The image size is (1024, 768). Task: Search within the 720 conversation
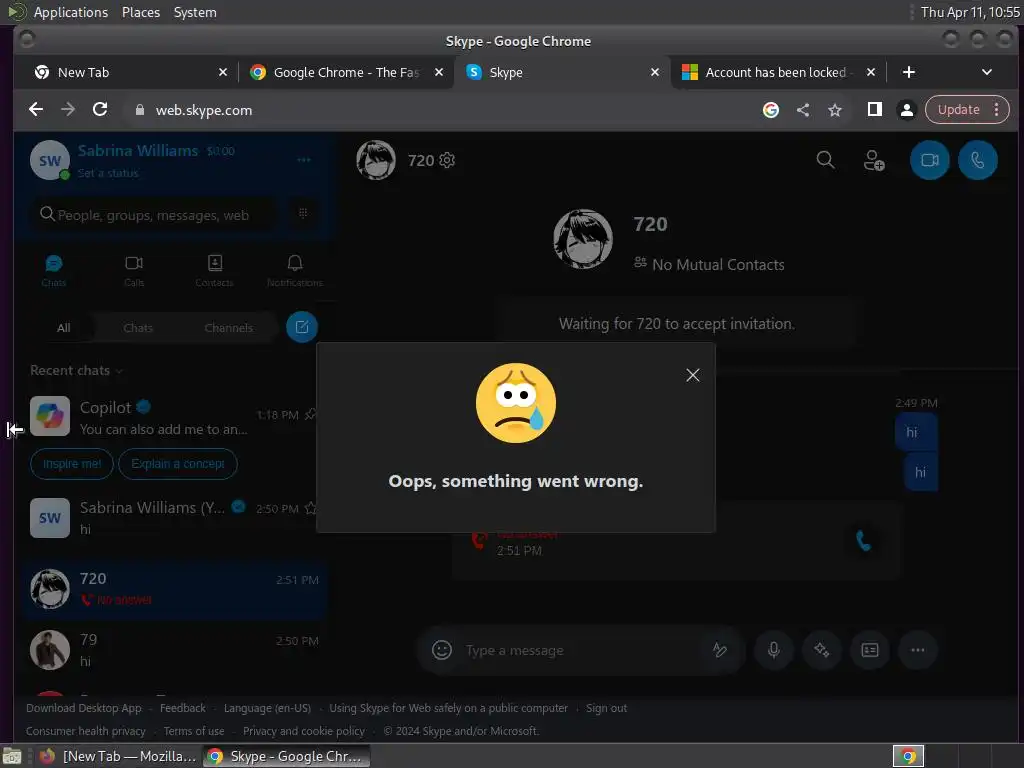[825, 159]
